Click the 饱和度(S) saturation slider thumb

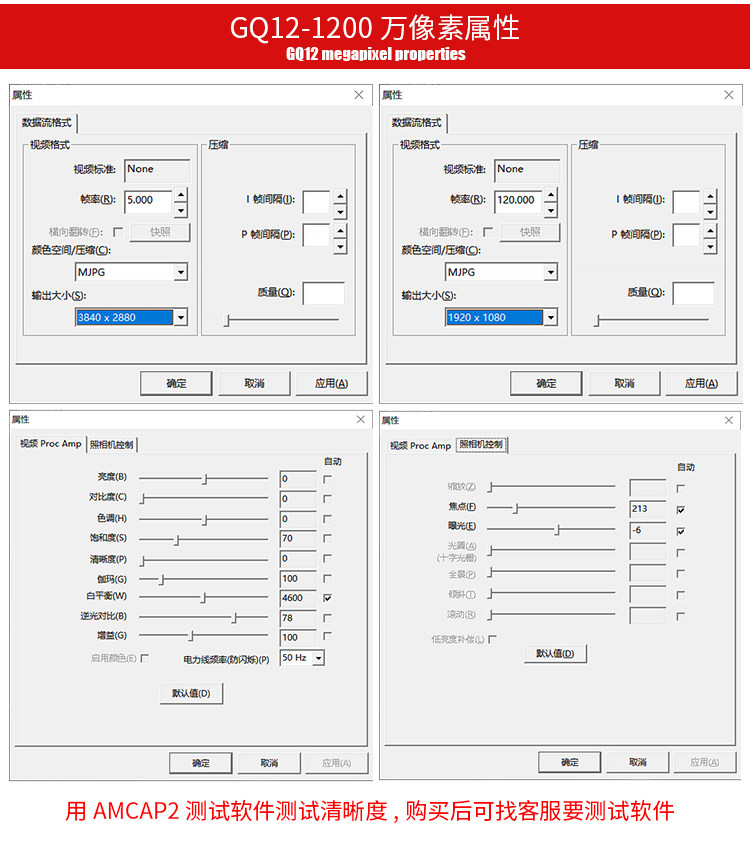[177, 540]
